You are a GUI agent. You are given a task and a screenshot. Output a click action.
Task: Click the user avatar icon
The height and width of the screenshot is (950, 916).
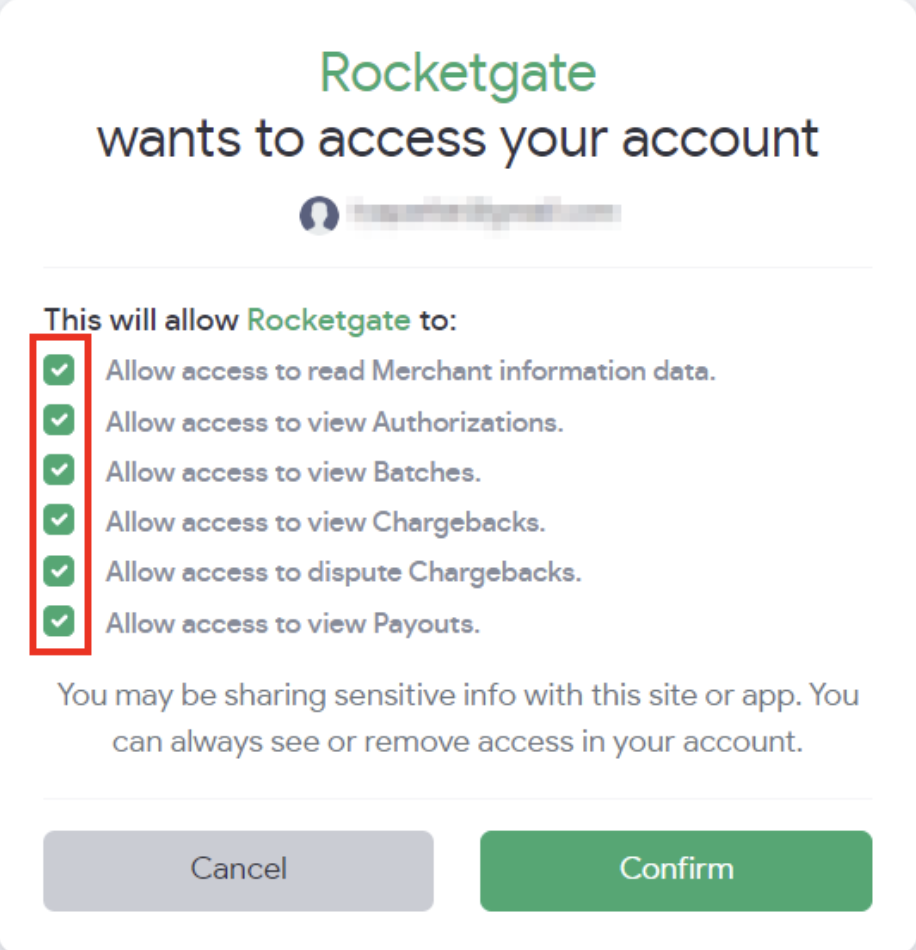319,215
